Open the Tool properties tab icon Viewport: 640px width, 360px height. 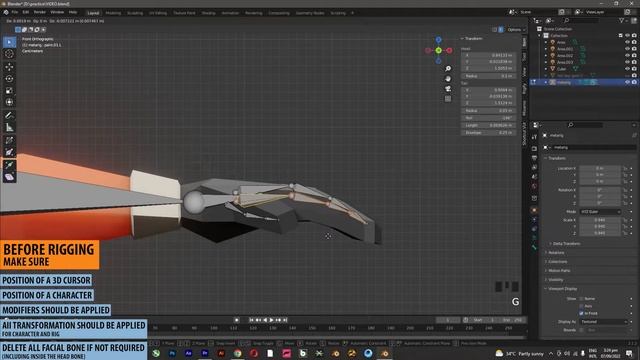pyautogui.click(x=534, y=137)
